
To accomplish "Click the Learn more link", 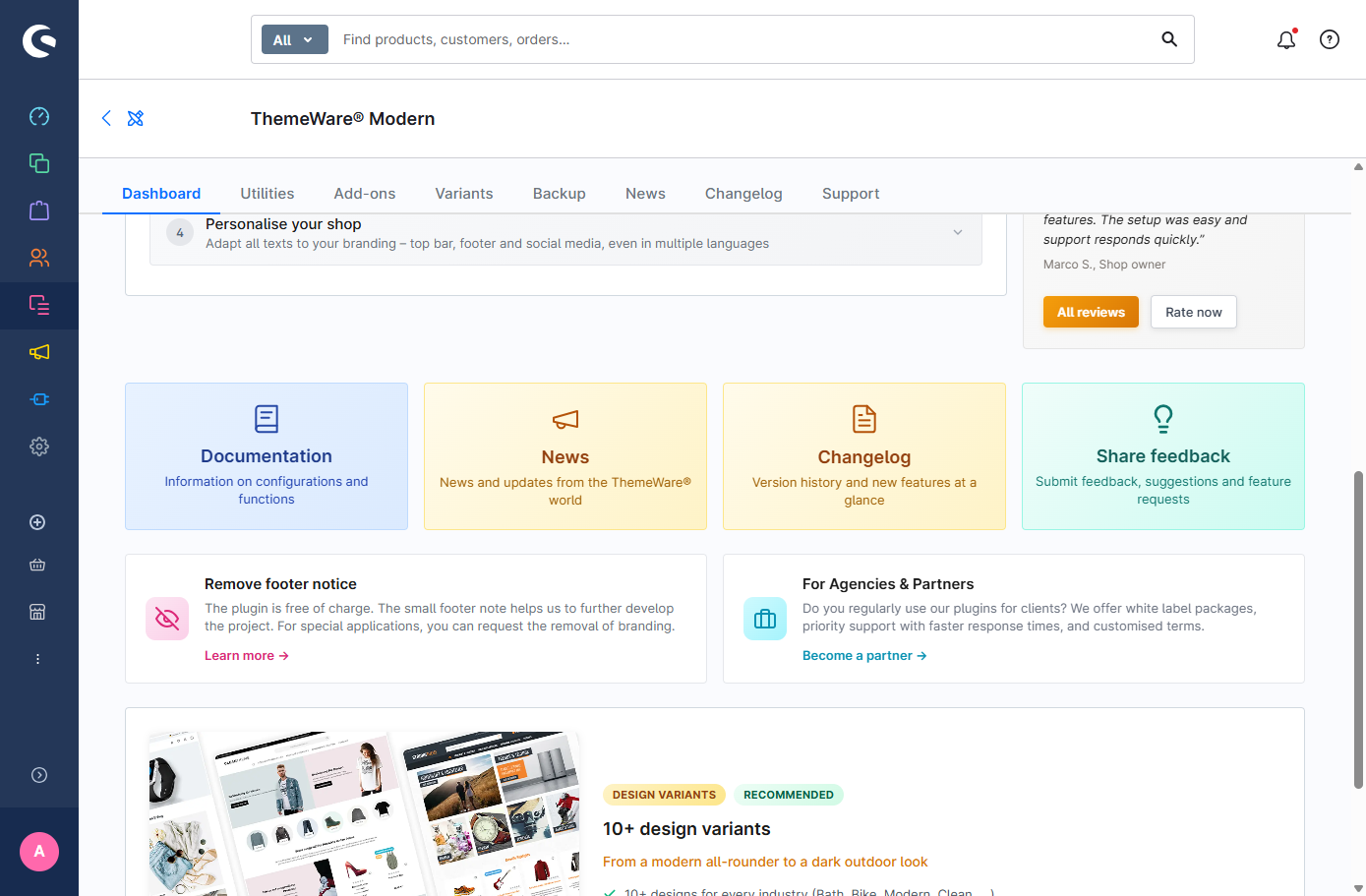I will point(247,656).
